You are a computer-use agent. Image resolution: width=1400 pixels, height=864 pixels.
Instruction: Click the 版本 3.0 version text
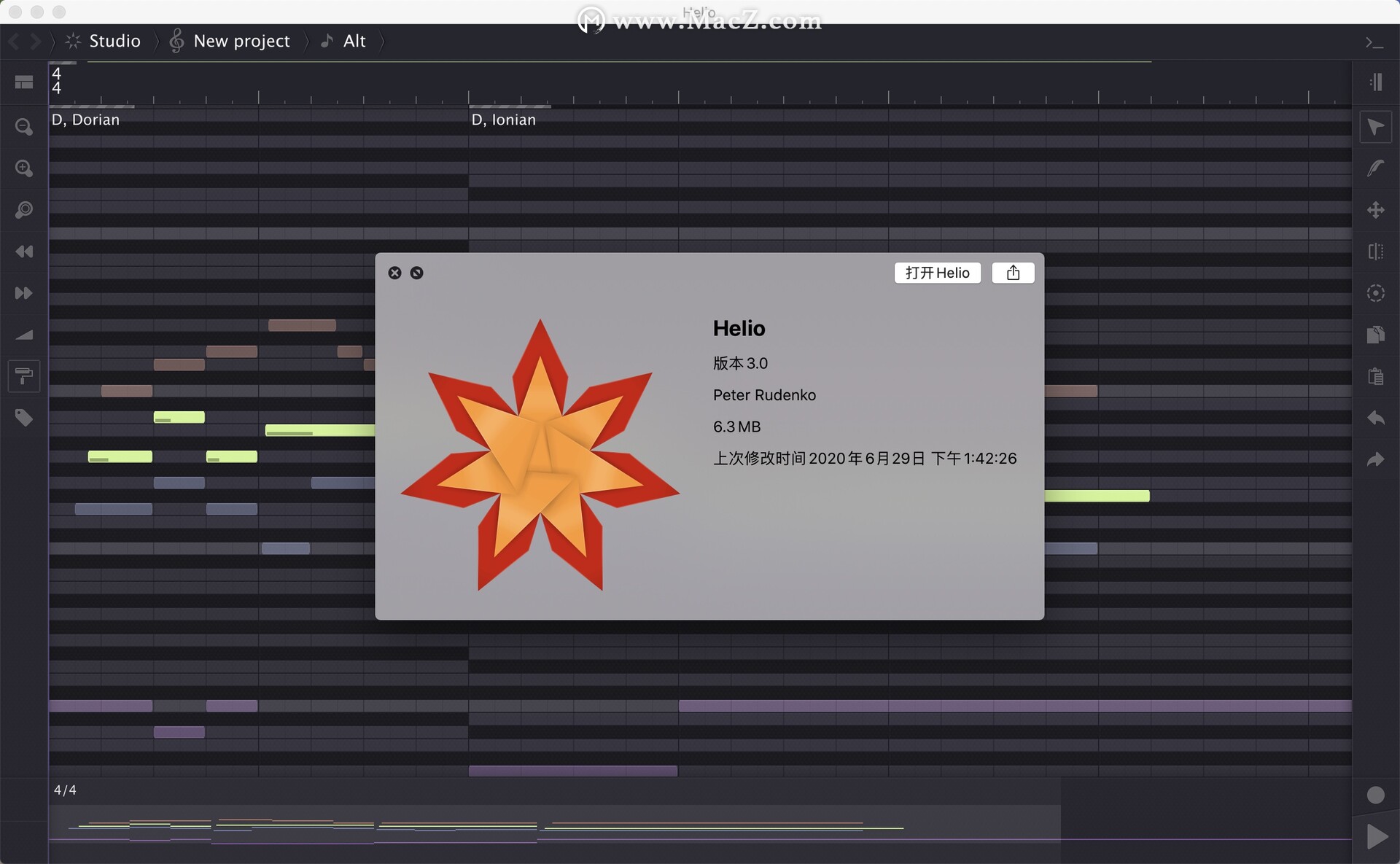[740, 363]
